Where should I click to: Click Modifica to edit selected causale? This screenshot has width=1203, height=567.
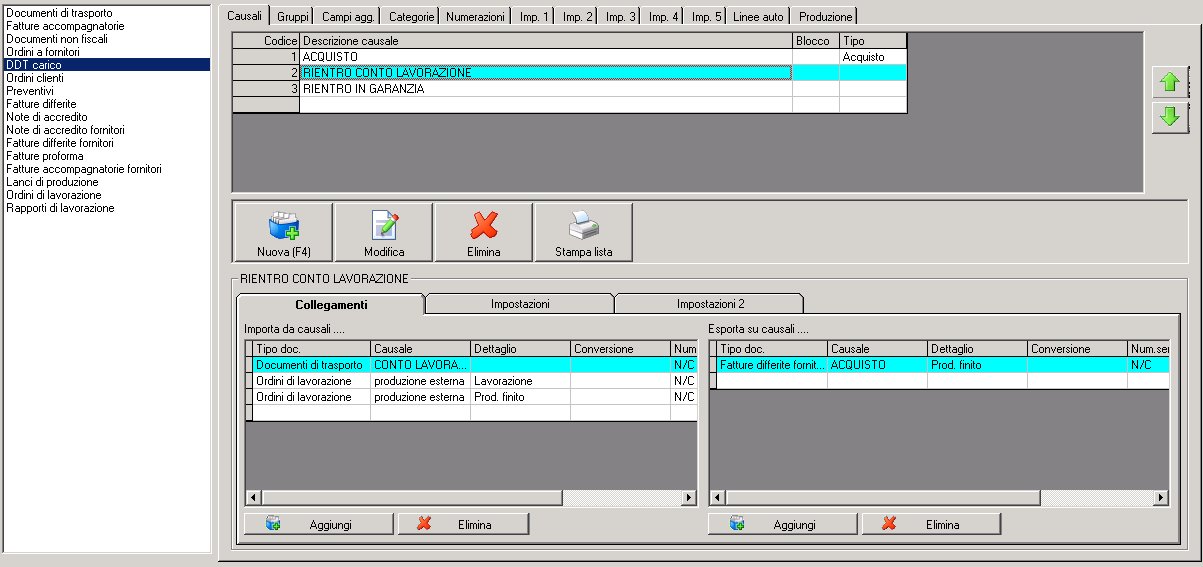[x=384, y=233]
